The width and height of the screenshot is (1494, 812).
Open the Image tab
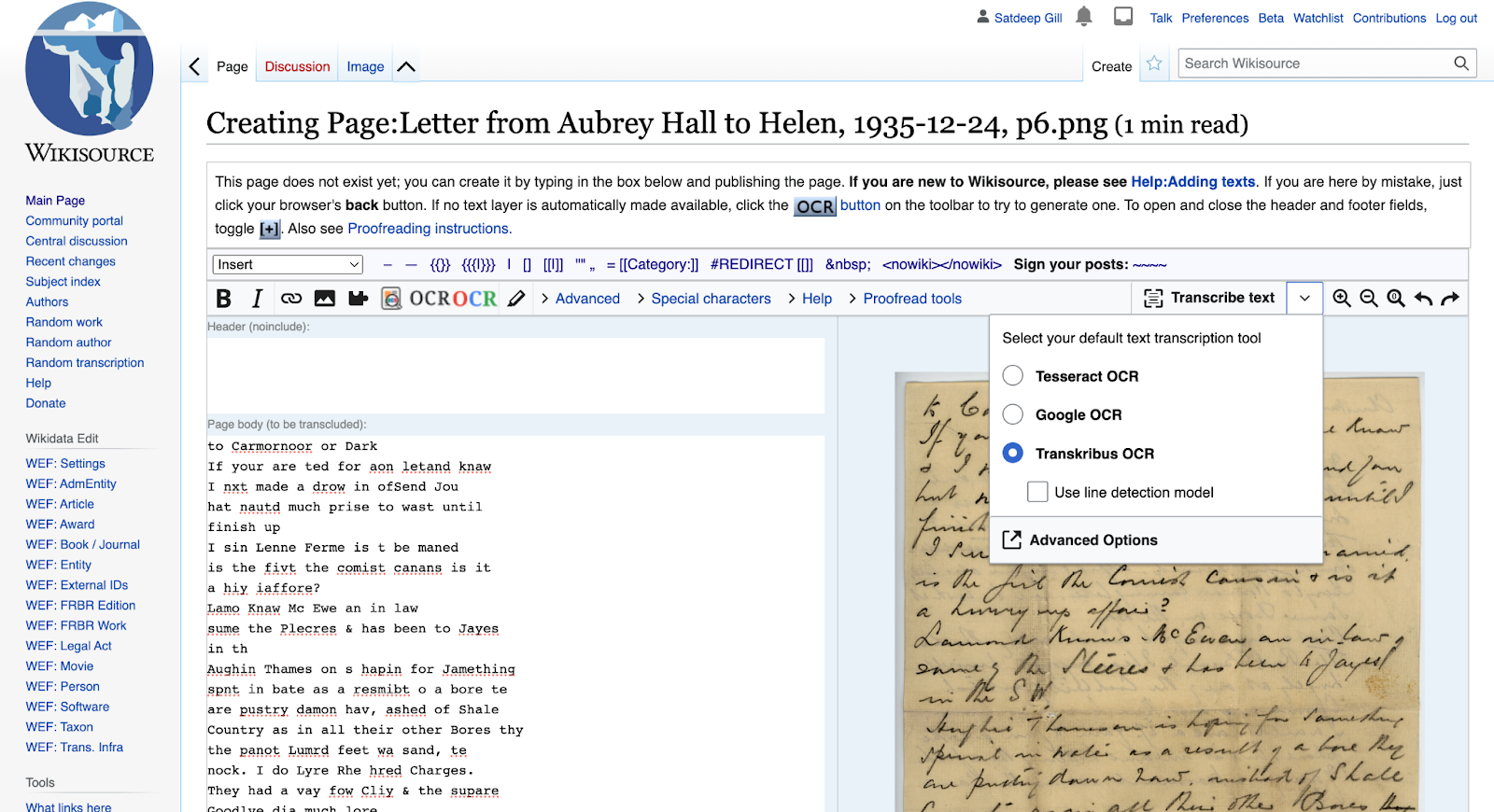tap(365, 66)
